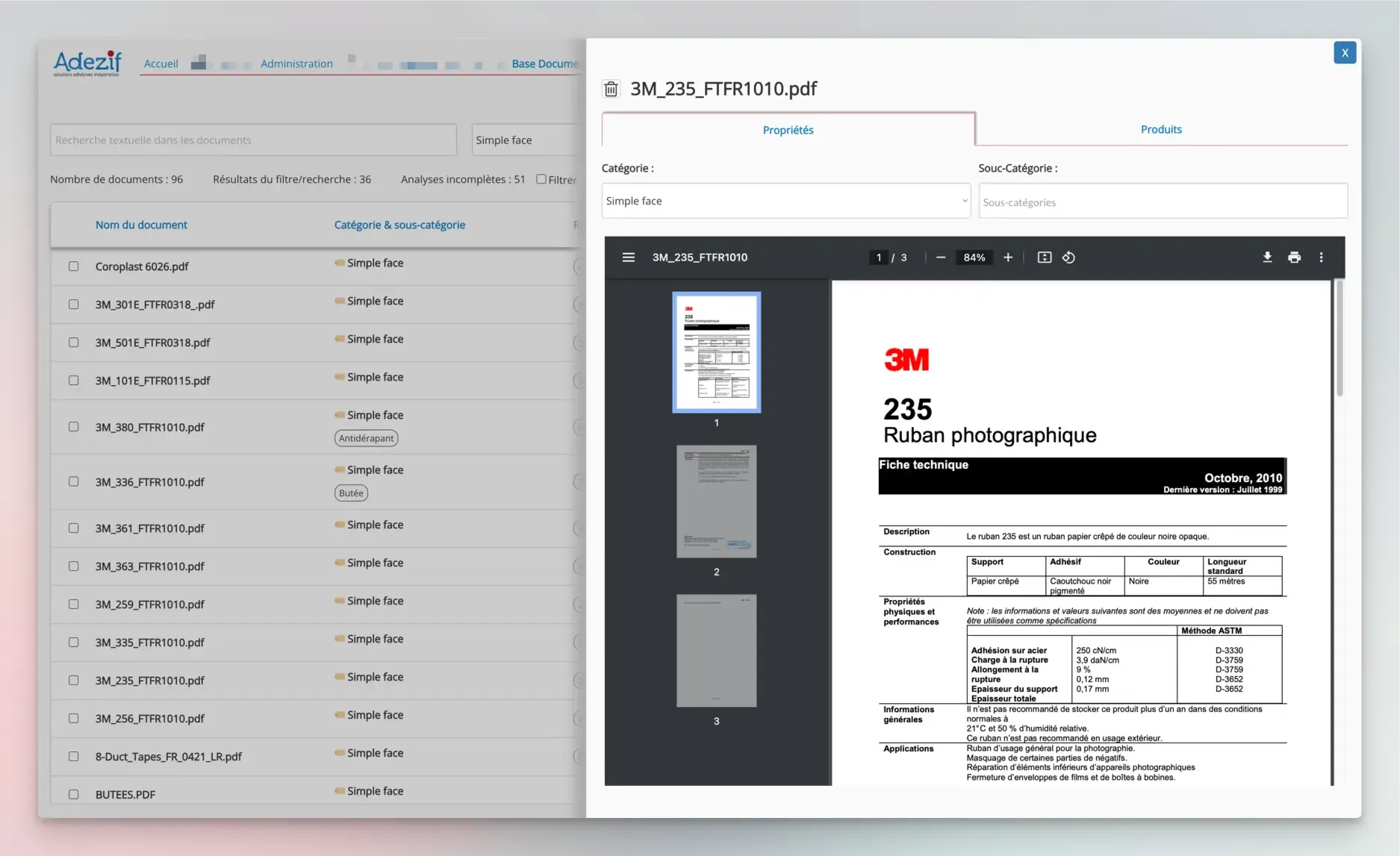Zoom out PDF with minus icon
Image resolution: width=1400 pixels, height=856 pixels.
[x=941, y=257]
